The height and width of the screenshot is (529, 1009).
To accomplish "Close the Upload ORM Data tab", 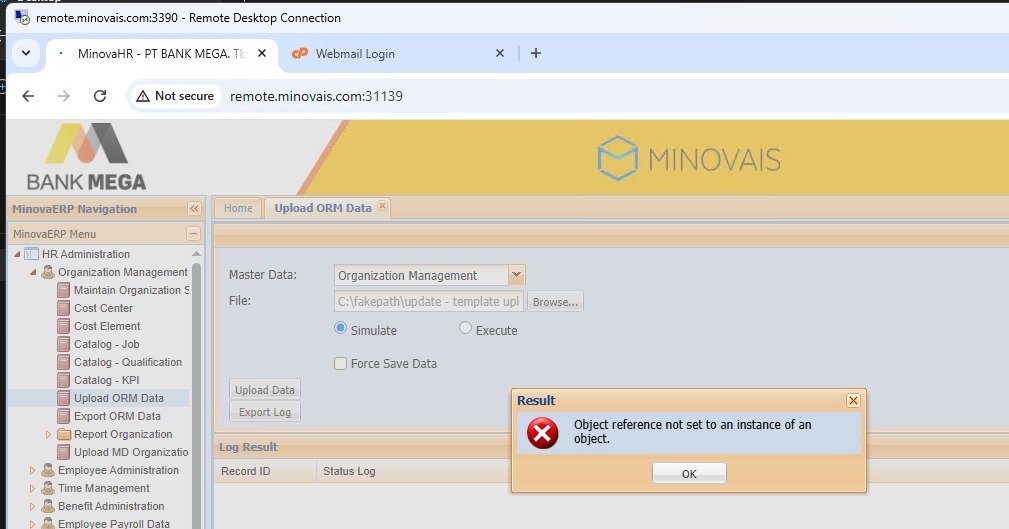I will click(382, 207).
